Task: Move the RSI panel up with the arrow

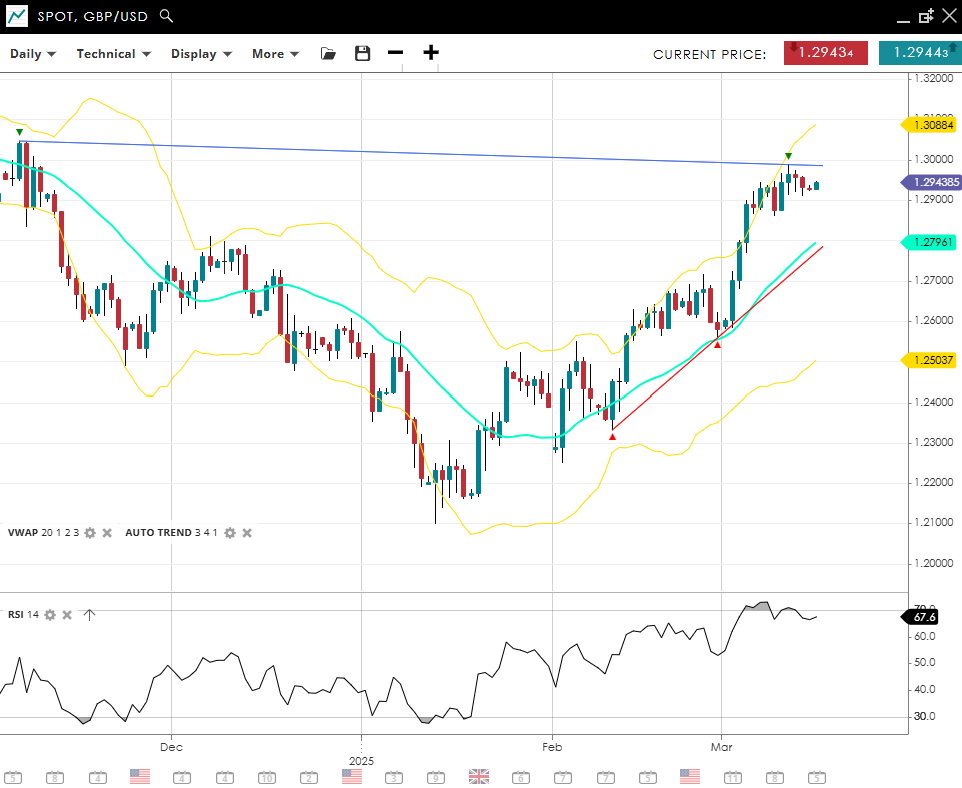Action: tap(89, 615)
